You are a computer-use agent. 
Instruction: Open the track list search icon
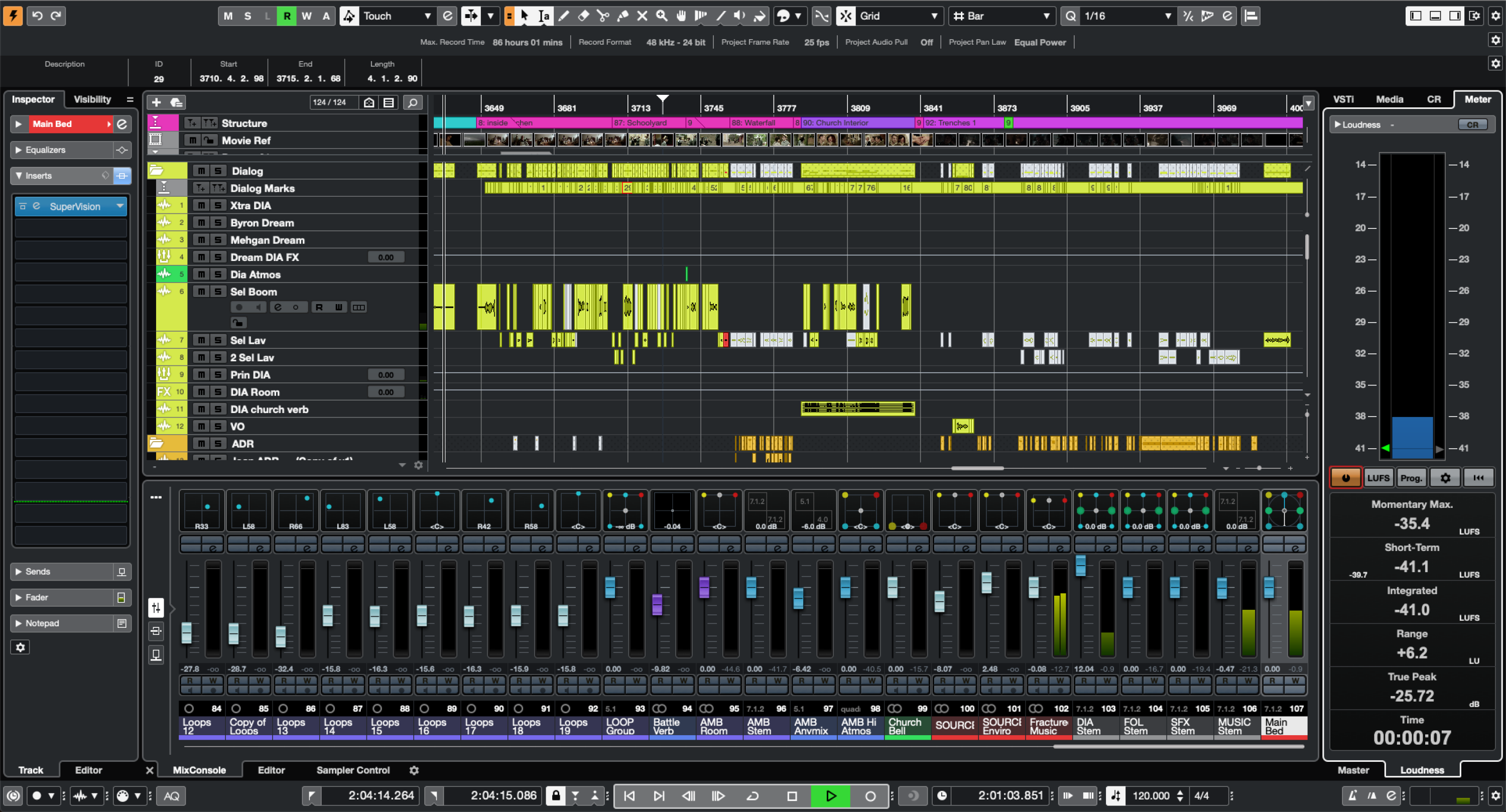(x=412, y=102)
